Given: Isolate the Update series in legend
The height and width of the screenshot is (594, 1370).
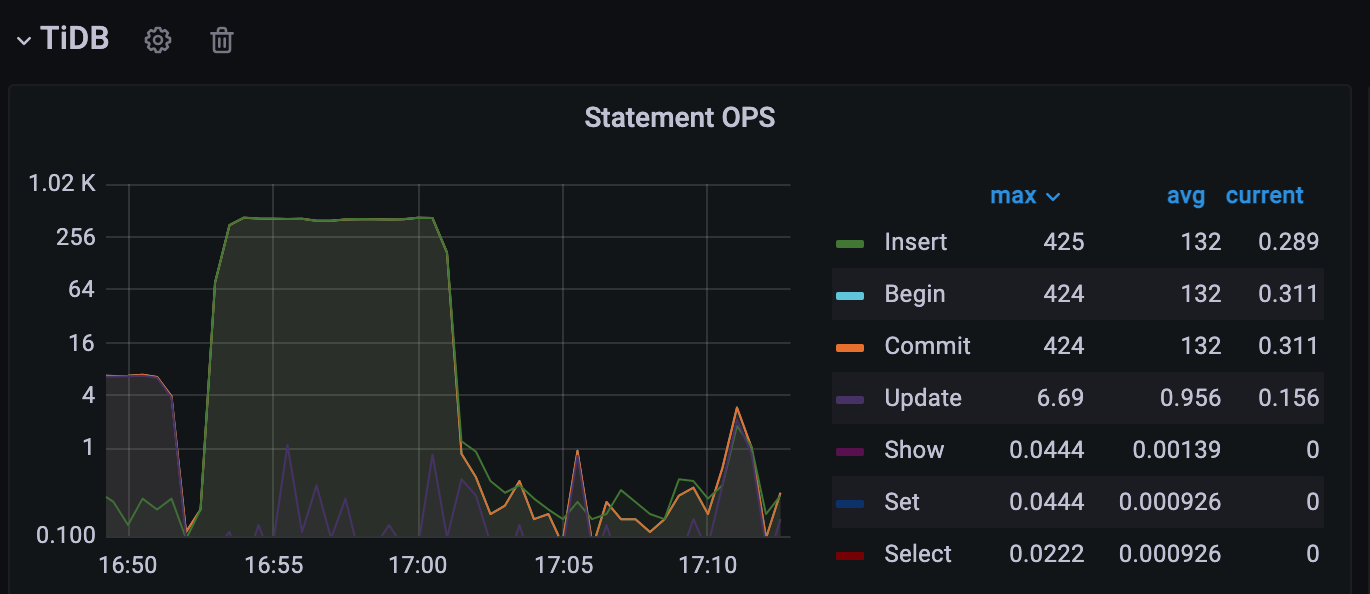Looking at the screenshot, I should [x=923, y=398].
